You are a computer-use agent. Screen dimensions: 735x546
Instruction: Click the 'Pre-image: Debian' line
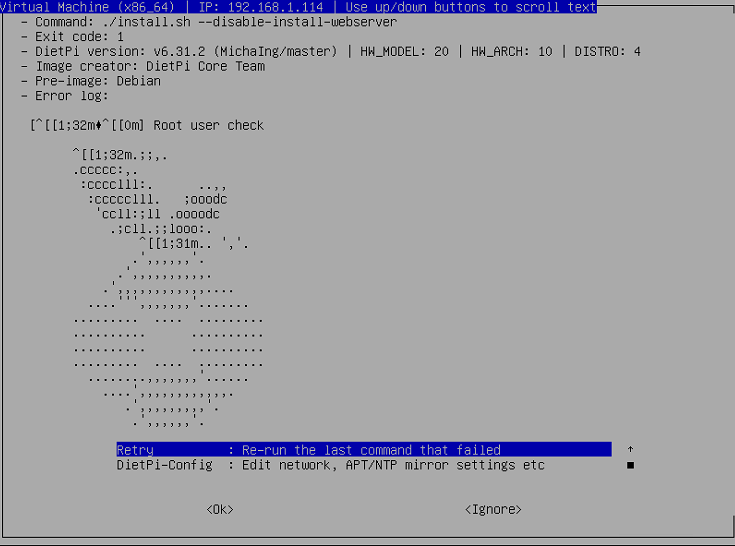(x=91, y=81)
